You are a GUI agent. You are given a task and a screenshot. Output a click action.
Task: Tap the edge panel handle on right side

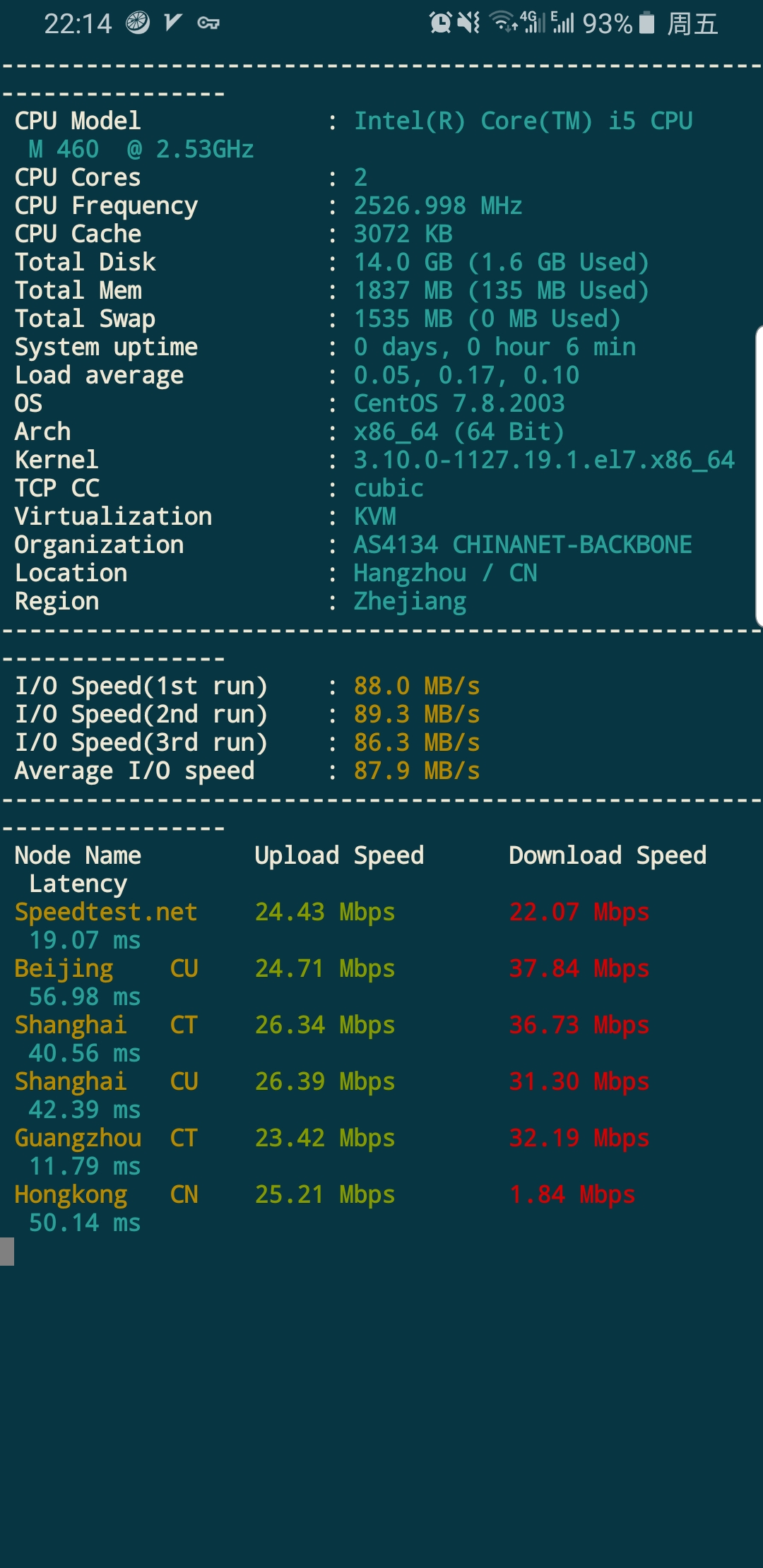tap(759, 477)
